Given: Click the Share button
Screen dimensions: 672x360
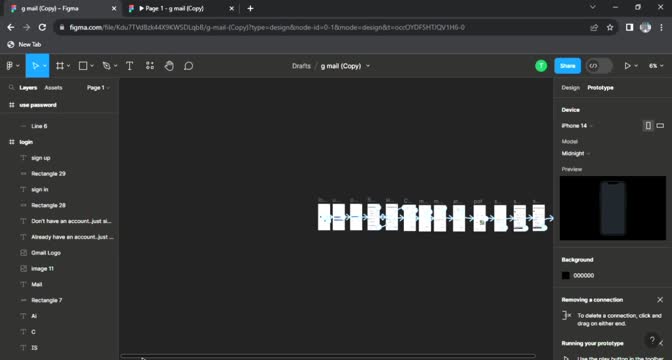Looking at the screenshot, I should tap(567, 66).
